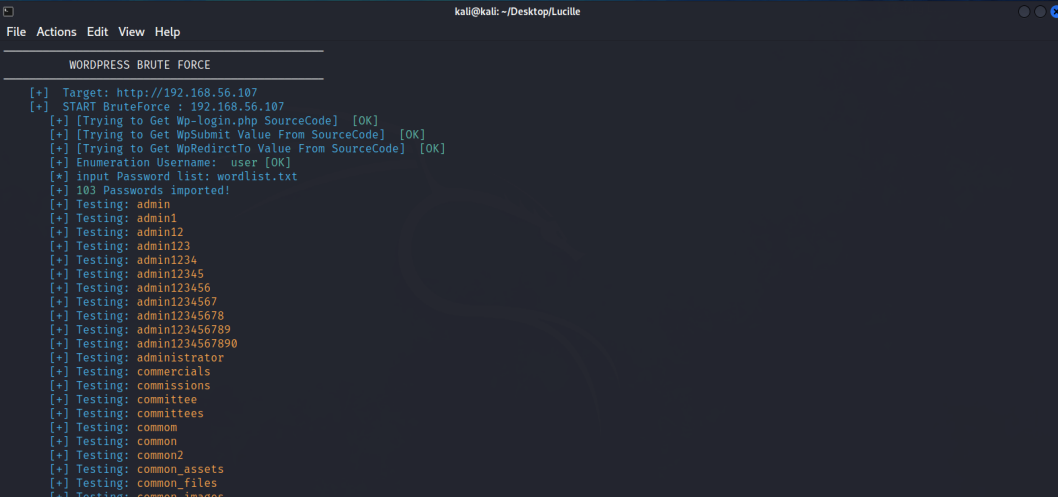
Task: Click the Testing: commissions line
Action: tap(130, 386)
